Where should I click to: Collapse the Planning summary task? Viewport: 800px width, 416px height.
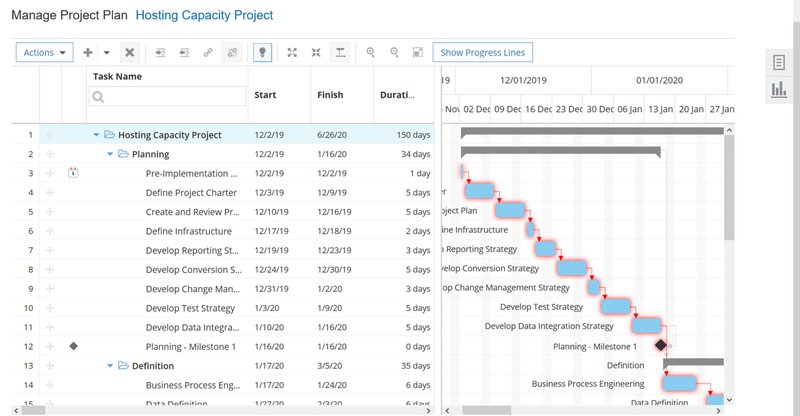pyautogui.click(x=111, y=154)
